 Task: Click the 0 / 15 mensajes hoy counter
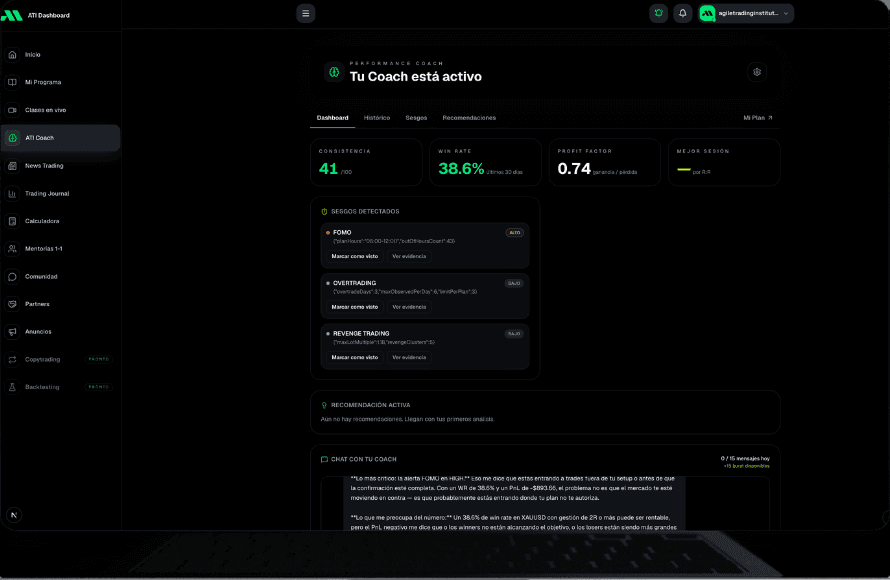(745, 459)
